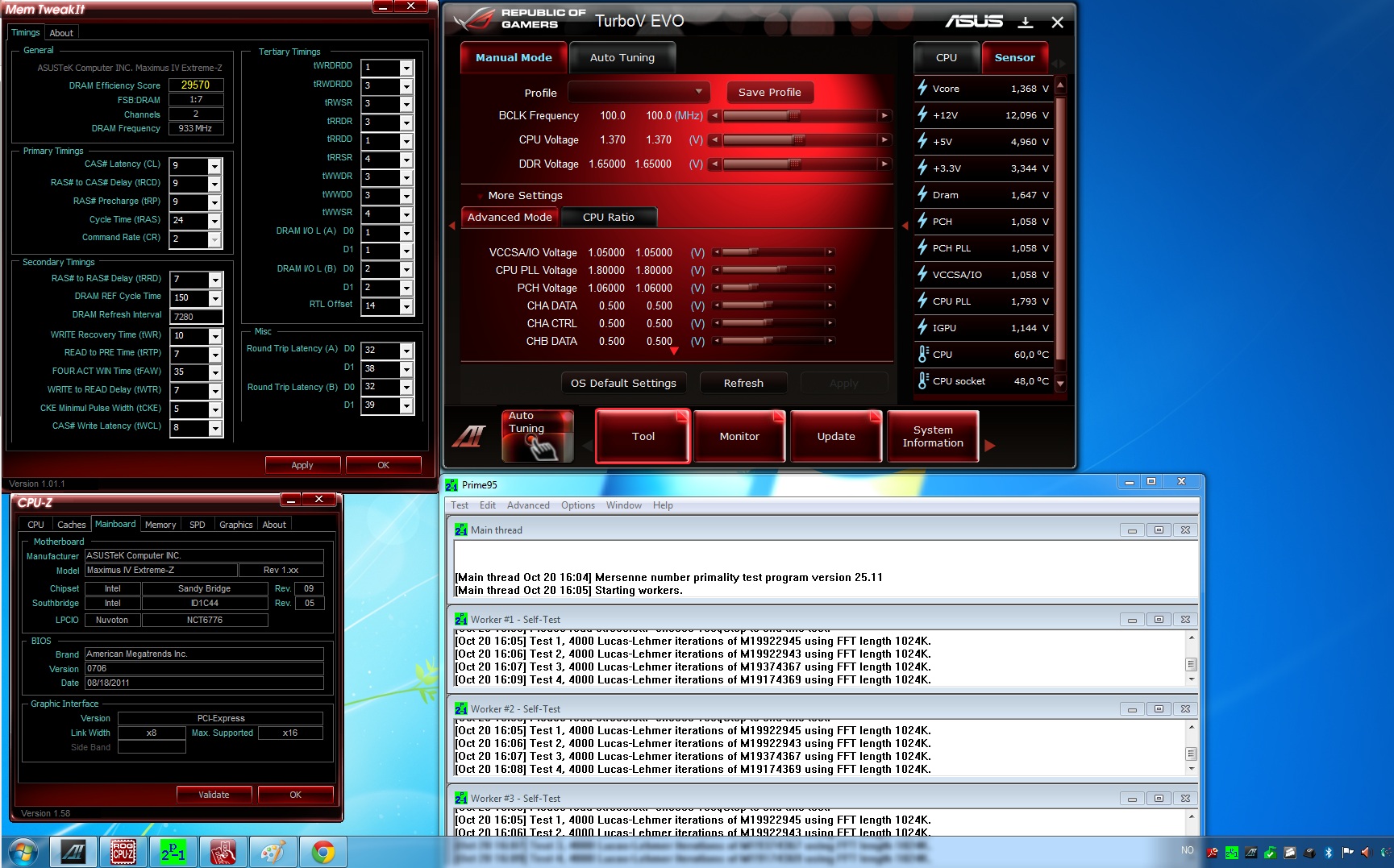Viewport: 1394px width, 868px height.
Task: Open Paint from the taskbar
Action: point(273,852)
